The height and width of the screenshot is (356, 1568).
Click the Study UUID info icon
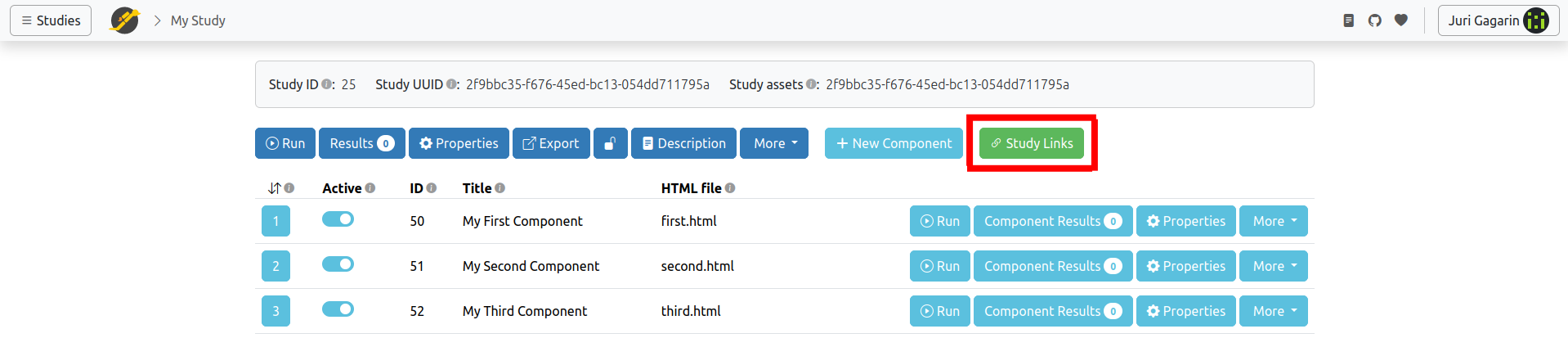[x=451, y=84]
